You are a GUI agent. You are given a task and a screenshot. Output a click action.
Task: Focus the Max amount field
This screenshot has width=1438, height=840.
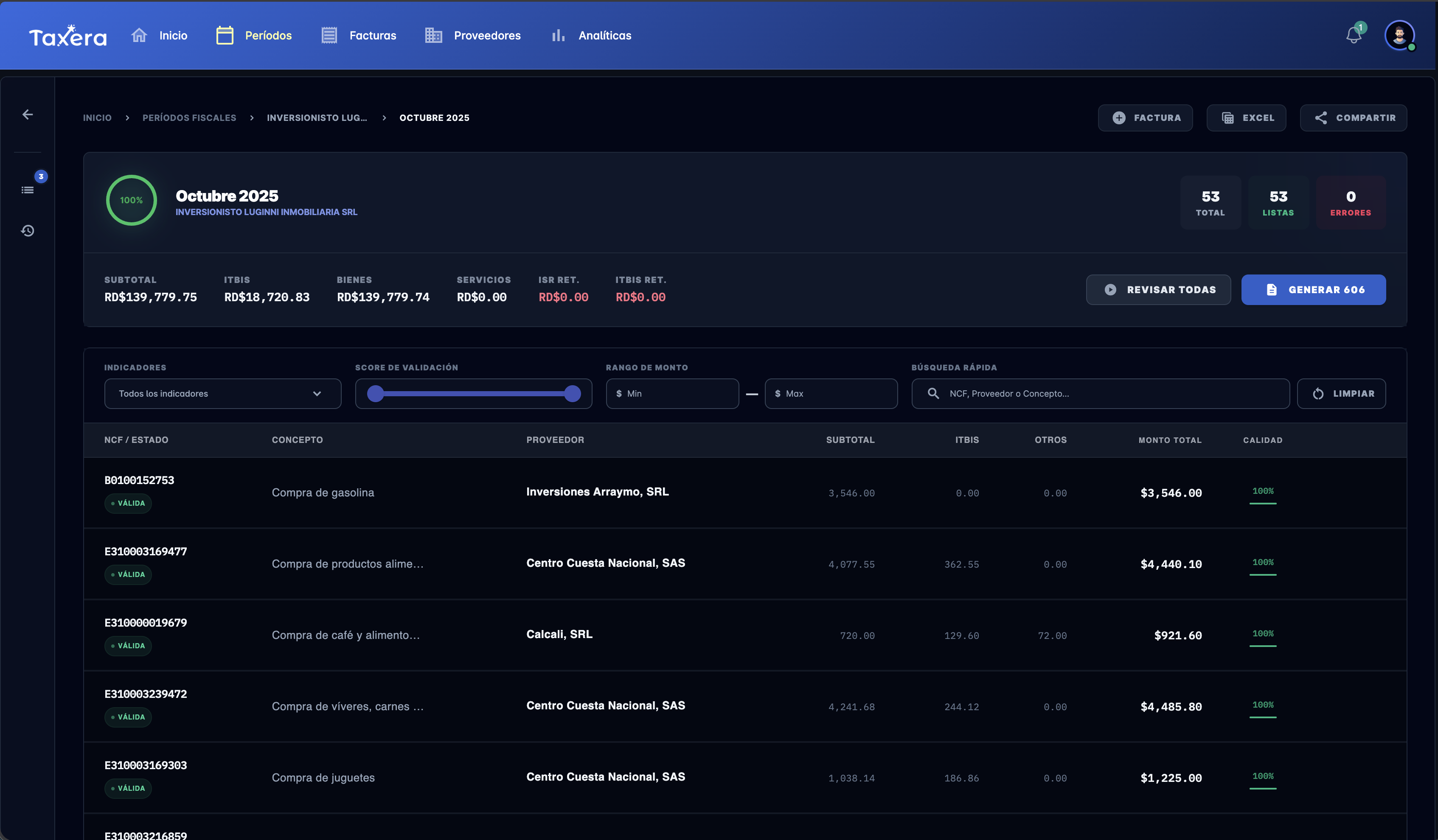click(831, 393)
